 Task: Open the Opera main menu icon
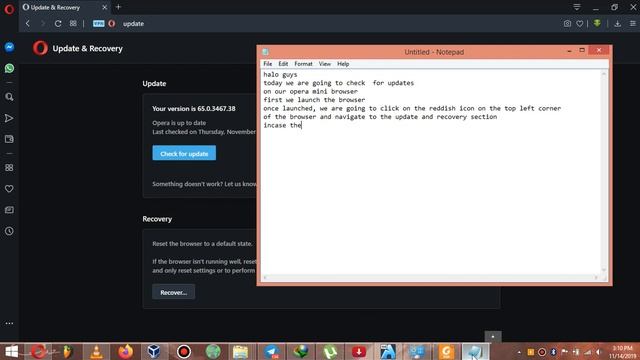coord(9,9)
